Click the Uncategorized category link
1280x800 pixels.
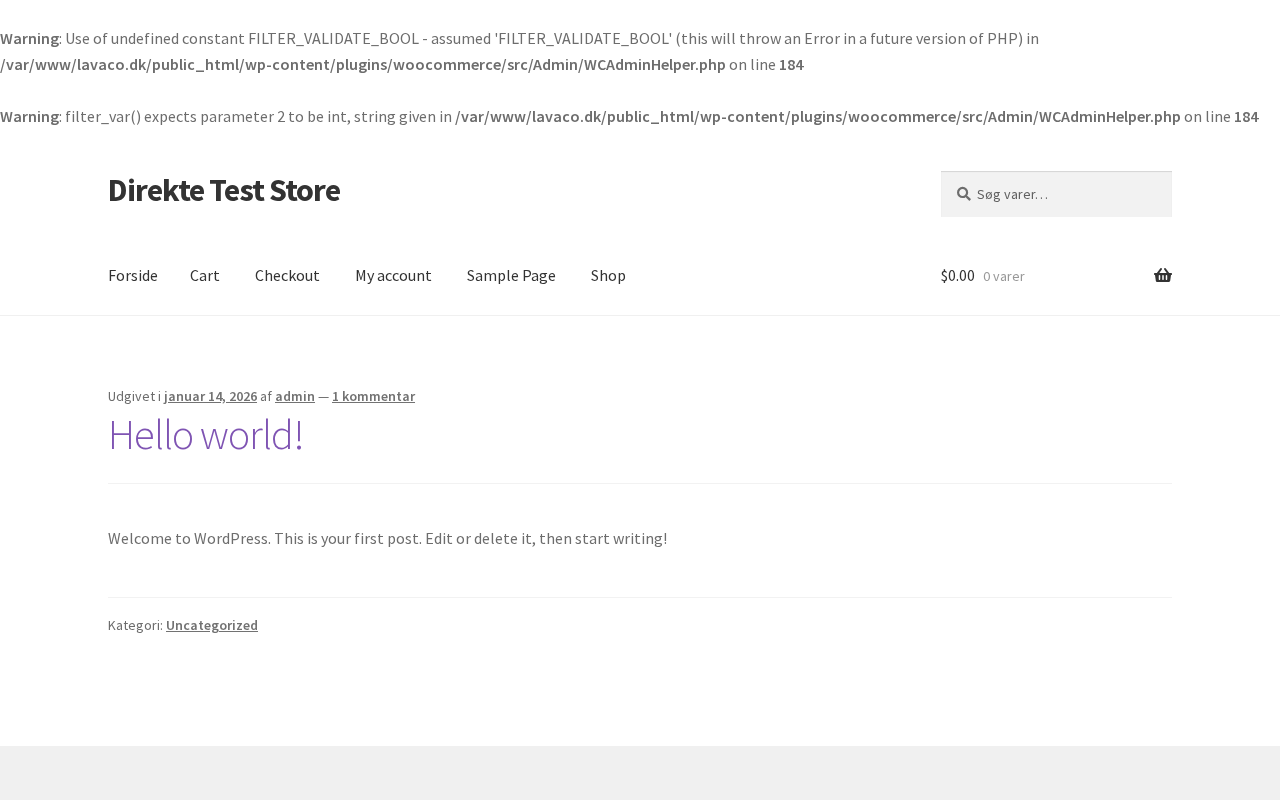(212, 626)
